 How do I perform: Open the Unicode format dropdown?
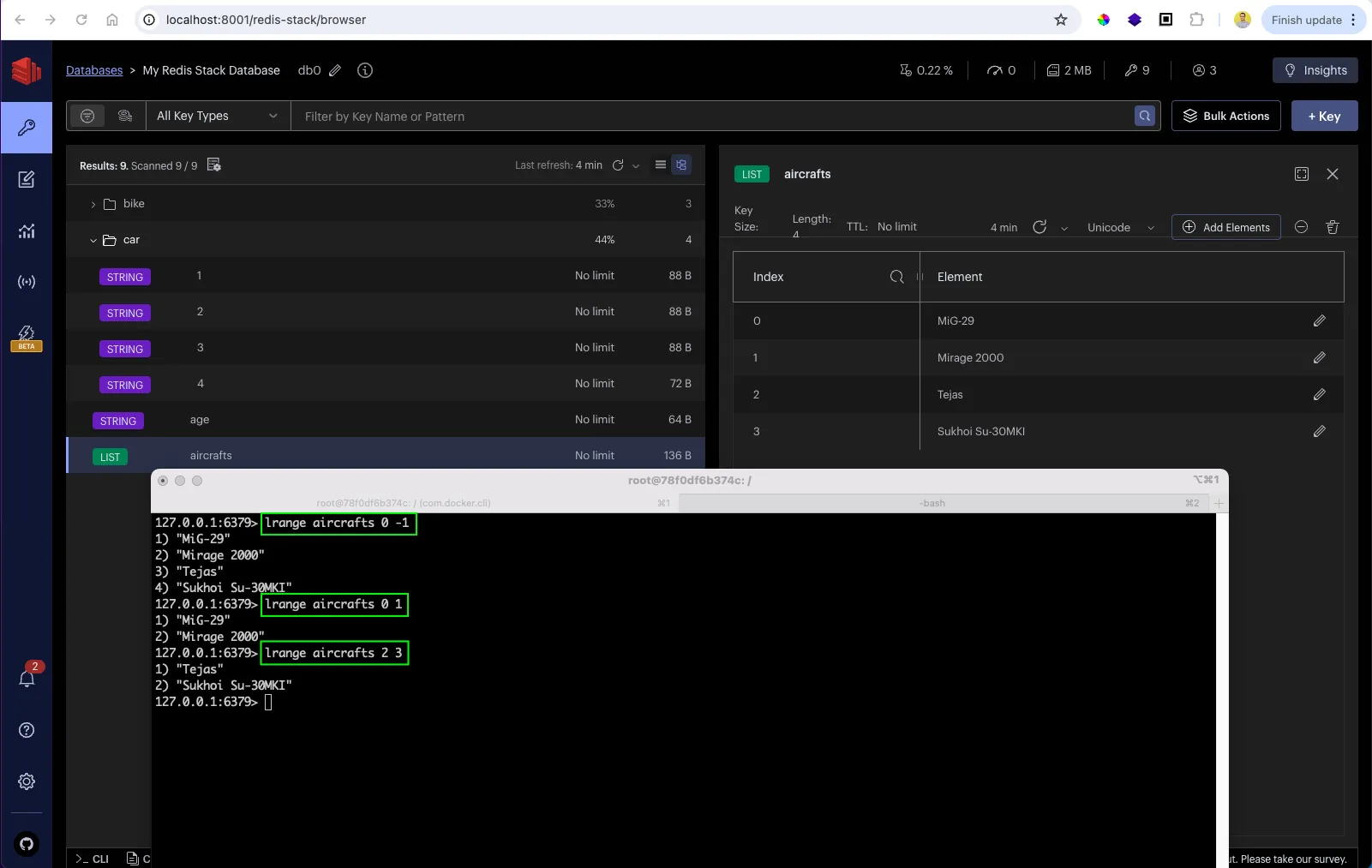click(1121, 227)
